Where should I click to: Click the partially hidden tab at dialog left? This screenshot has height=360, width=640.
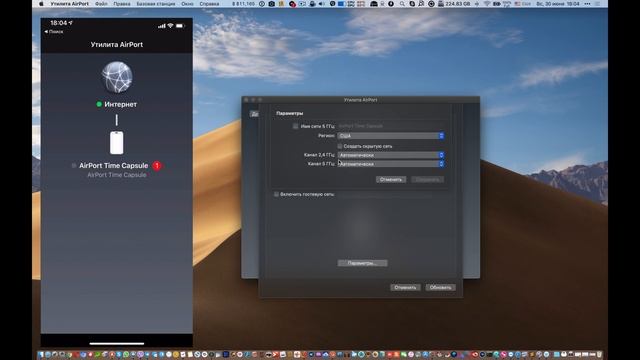254,114
